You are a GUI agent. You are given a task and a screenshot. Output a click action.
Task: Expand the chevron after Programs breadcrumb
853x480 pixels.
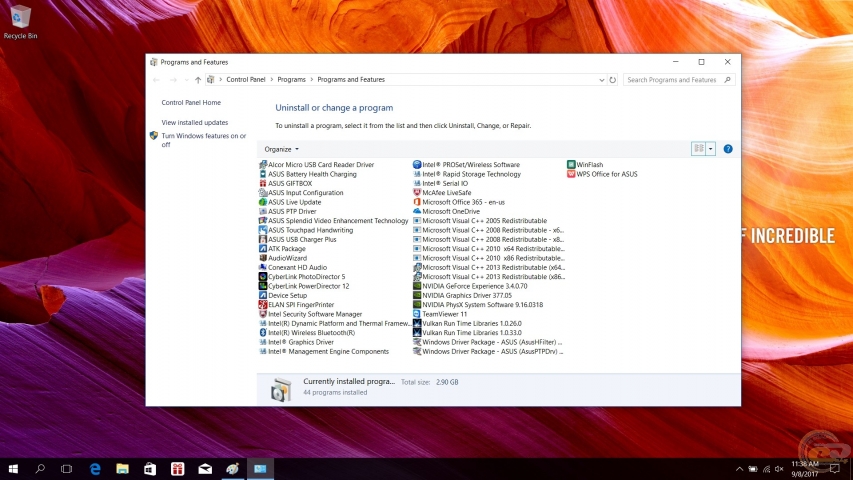click(312, 79)
